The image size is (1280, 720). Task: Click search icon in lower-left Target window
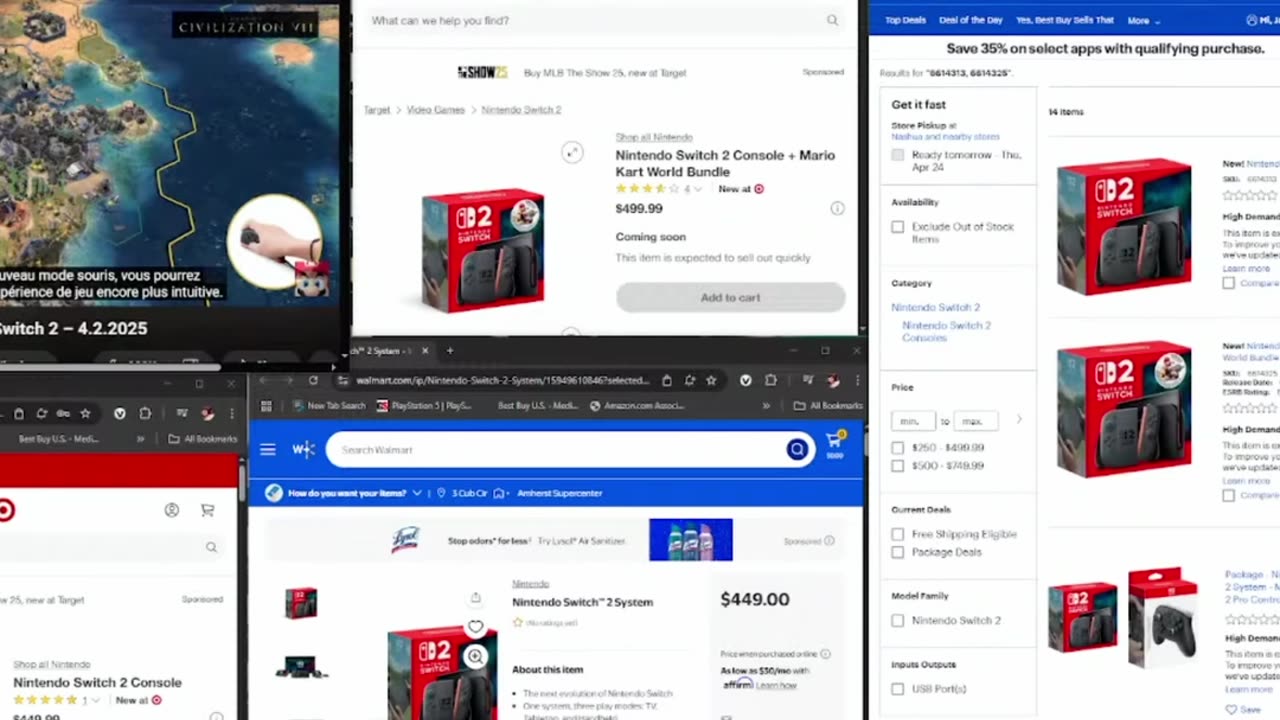pos(211,547)
